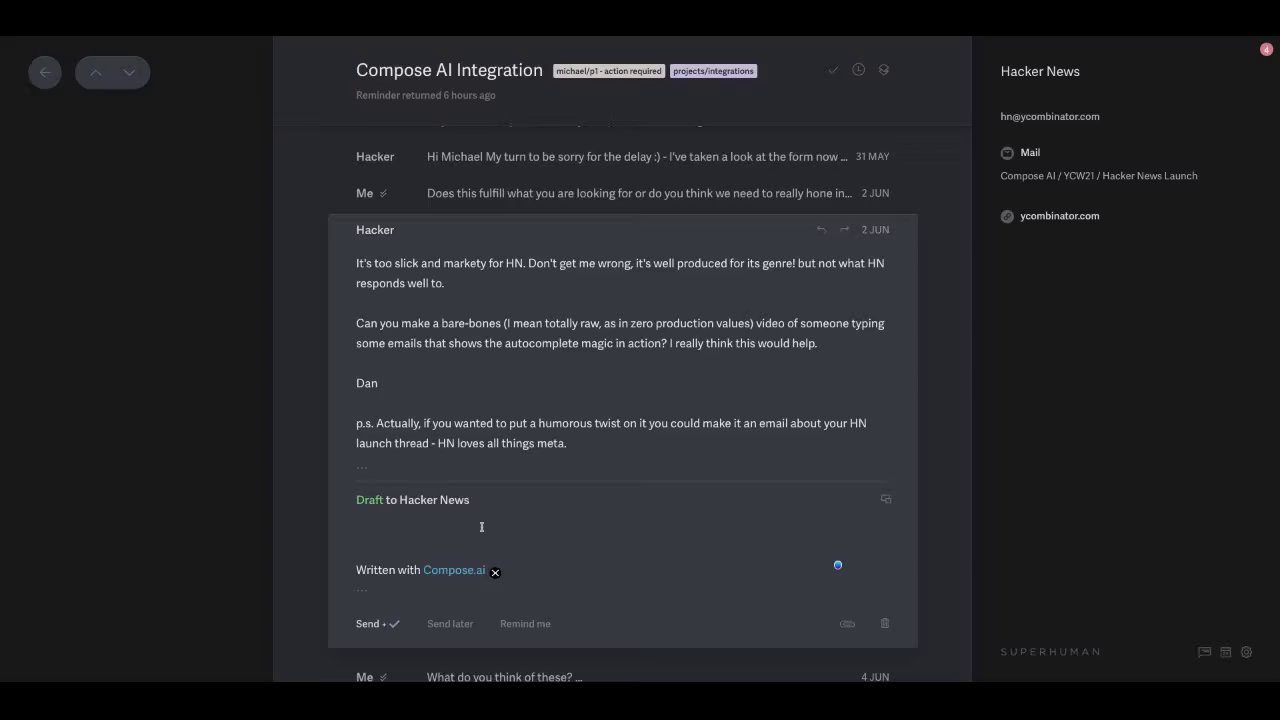Remove the Compose.ai signature with X
Viewport: 1280px width, 720px height.
(495, 573)
